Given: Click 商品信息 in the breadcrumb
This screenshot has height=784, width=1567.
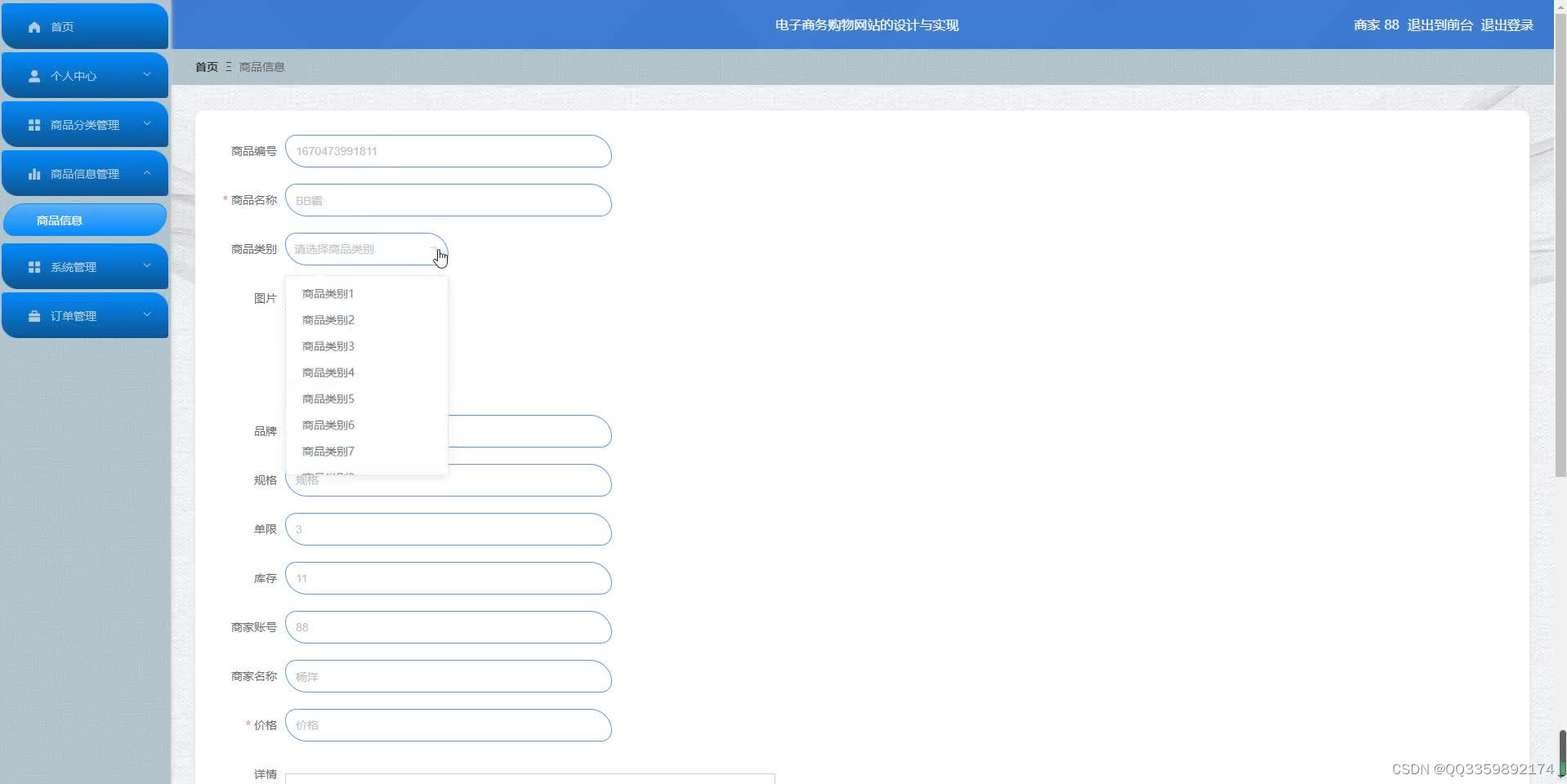Looking at the screenshot, I should pos(261,67).
